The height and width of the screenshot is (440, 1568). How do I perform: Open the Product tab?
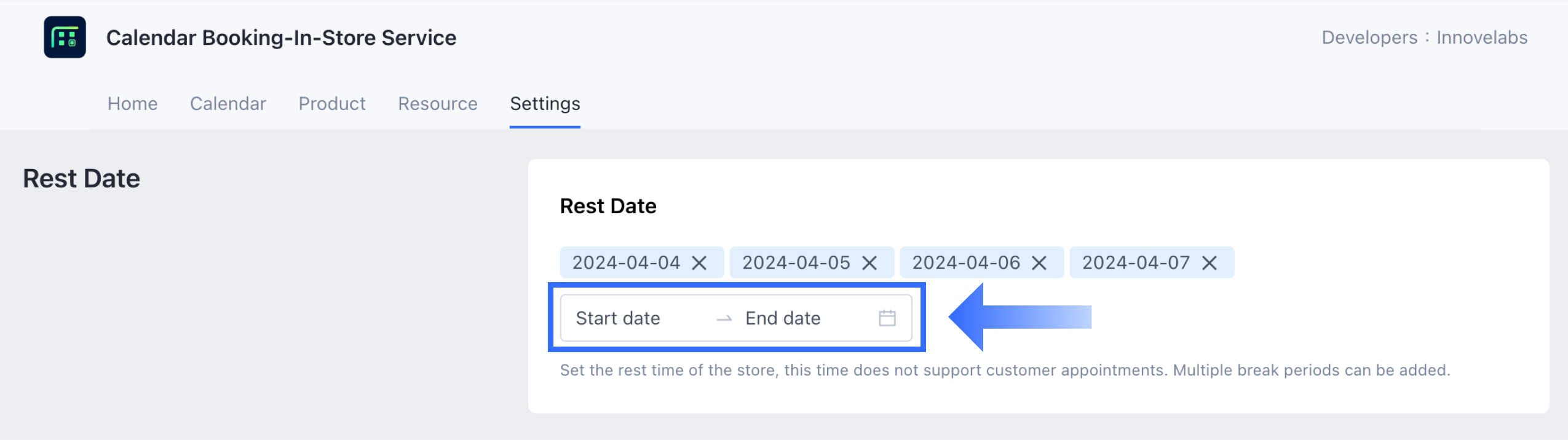332,103
